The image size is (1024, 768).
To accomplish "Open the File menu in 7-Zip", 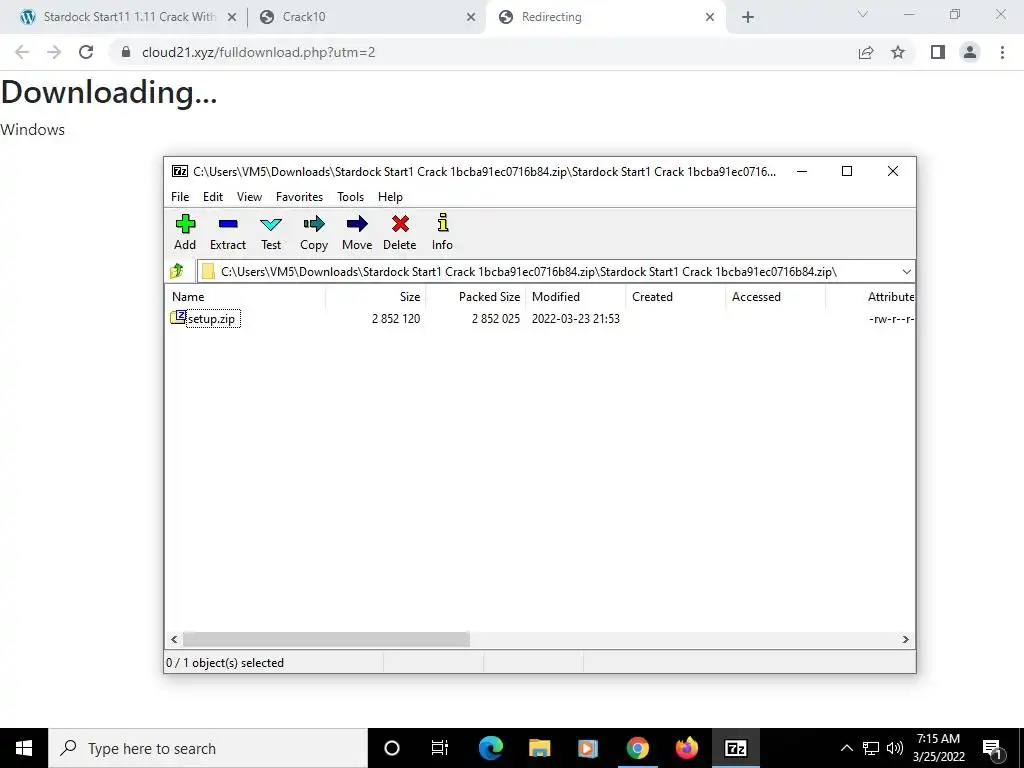I will click(180, 197).
